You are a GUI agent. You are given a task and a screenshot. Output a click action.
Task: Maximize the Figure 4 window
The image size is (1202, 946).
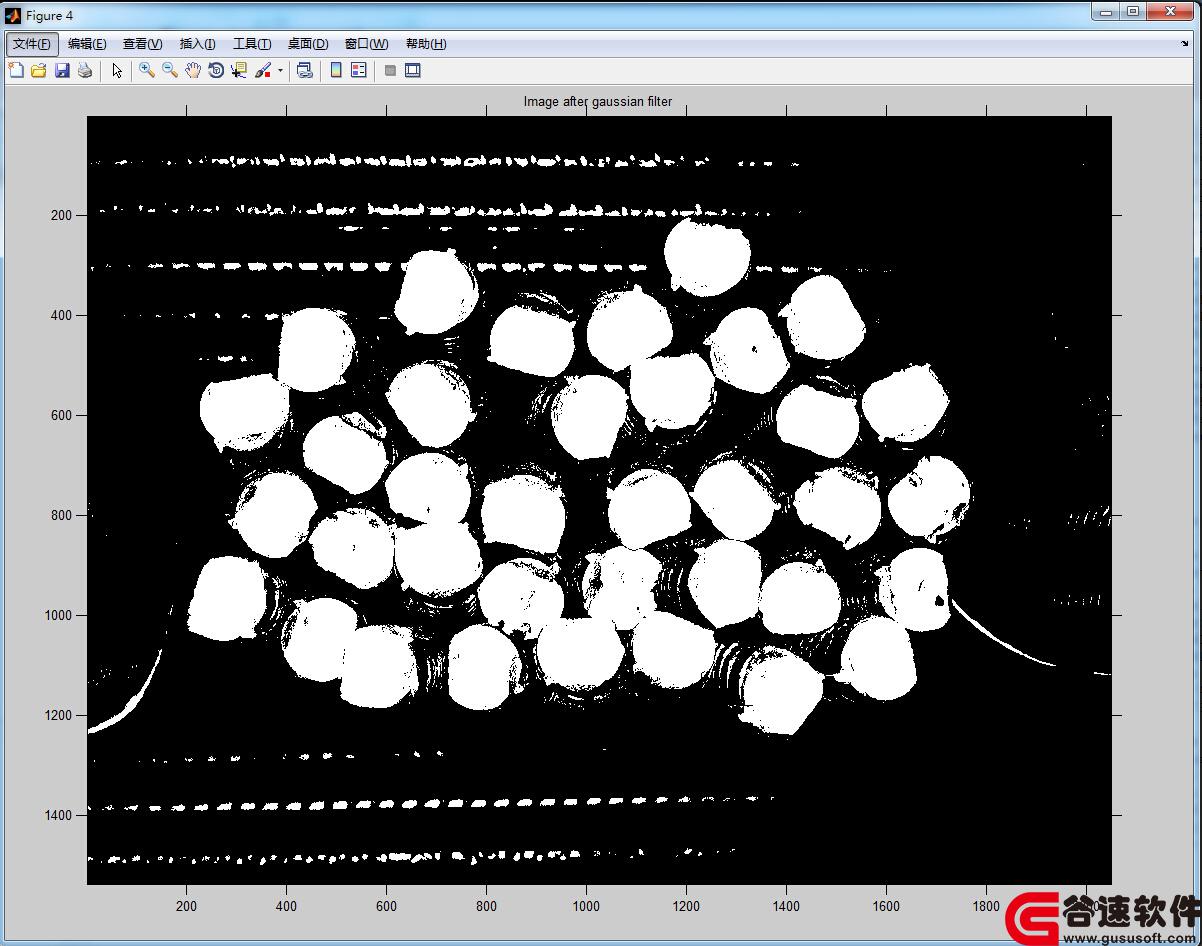pyautogui.click(x=1132, y=12)
